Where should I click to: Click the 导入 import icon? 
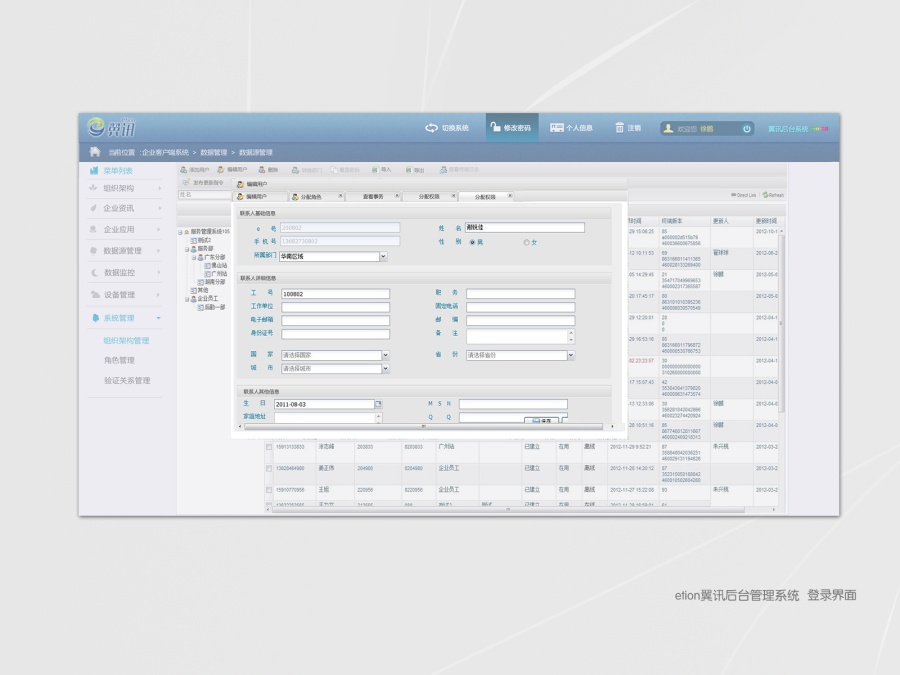[x=381, y=171]
